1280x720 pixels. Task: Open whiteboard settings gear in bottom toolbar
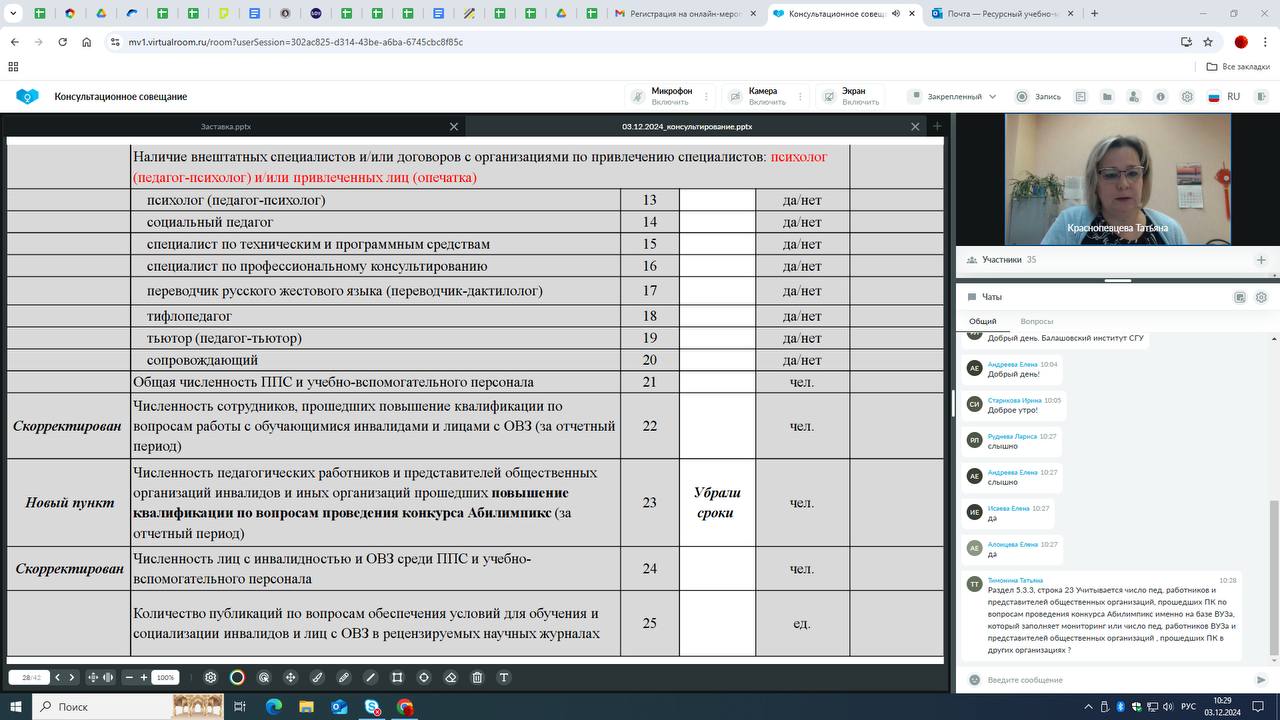pos(210,677)
